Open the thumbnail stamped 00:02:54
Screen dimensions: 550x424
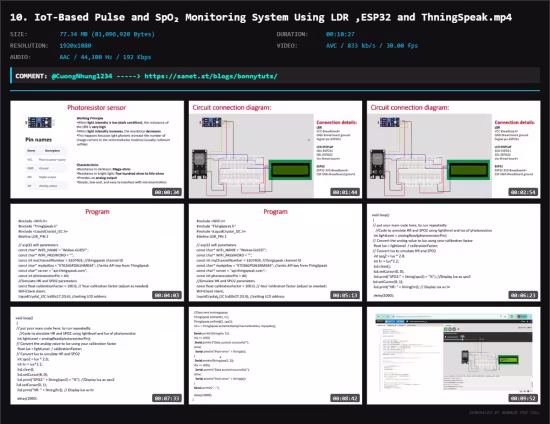(454, 149)
